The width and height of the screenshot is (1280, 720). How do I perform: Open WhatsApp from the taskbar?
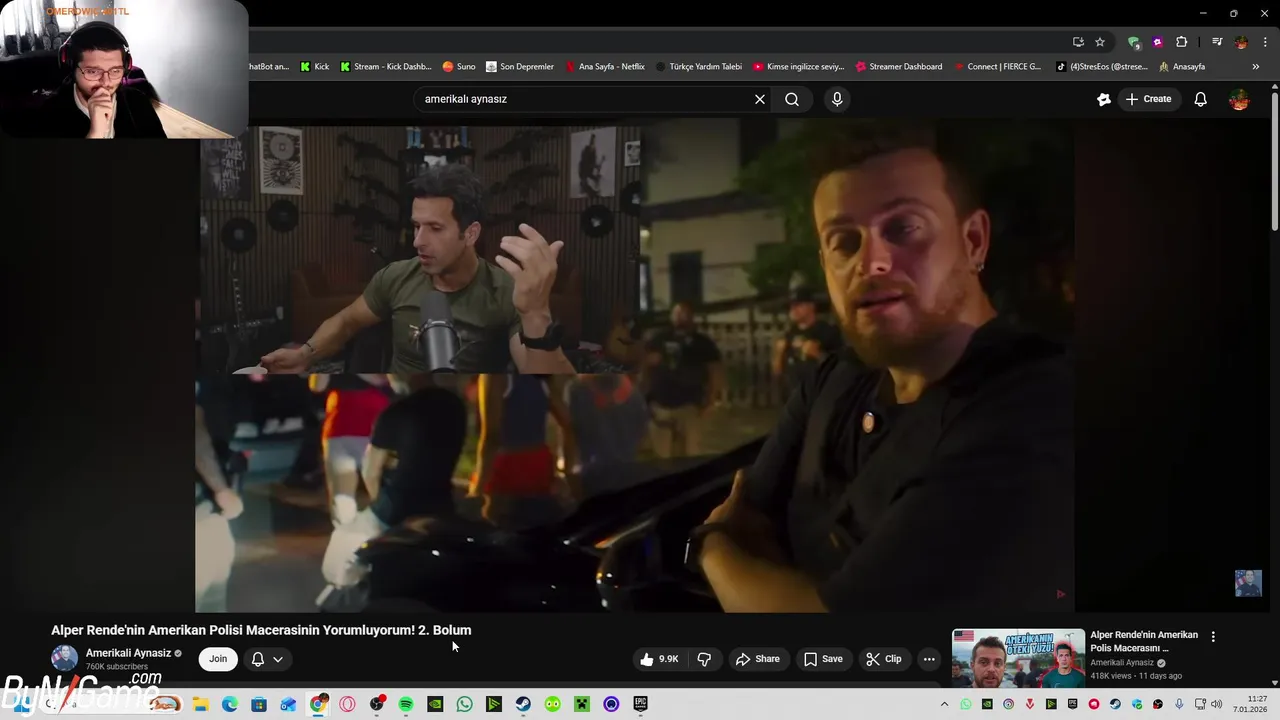(464, 704)
